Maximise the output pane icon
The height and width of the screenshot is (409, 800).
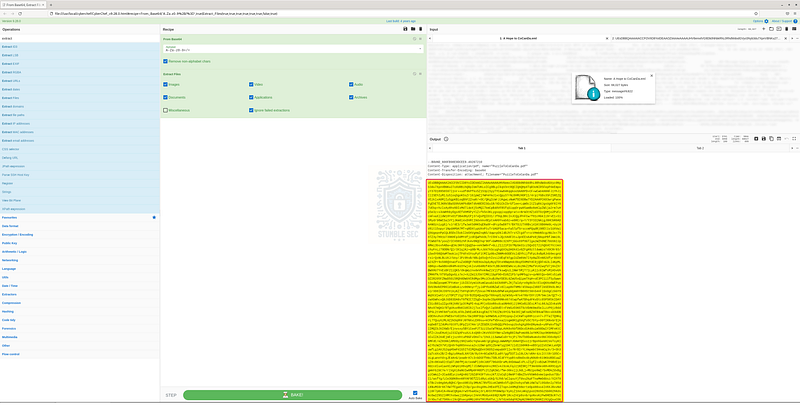coord(794,139)
